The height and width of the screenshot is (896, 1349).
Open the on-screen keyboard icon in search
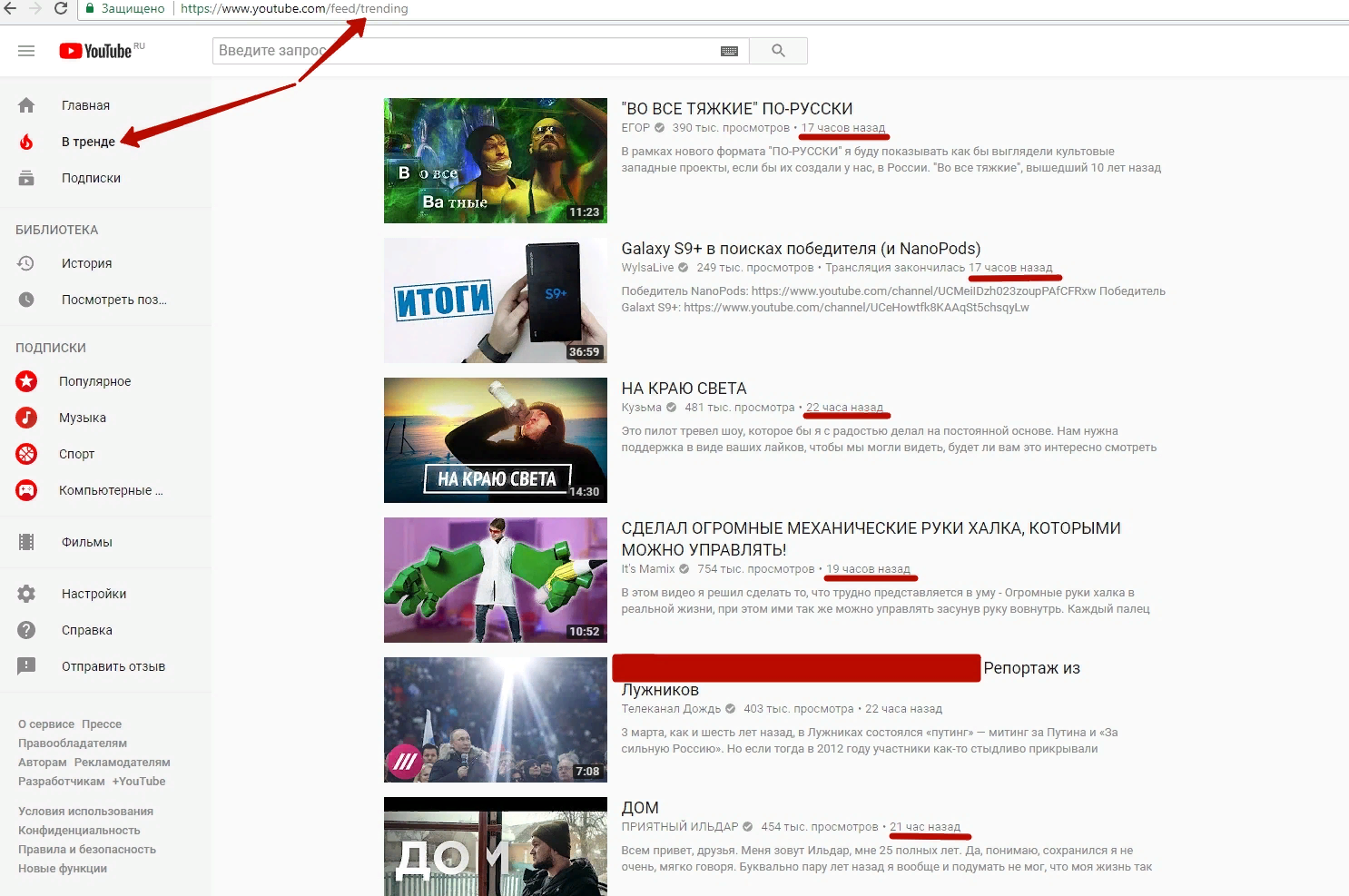click(x=729, y=51)
